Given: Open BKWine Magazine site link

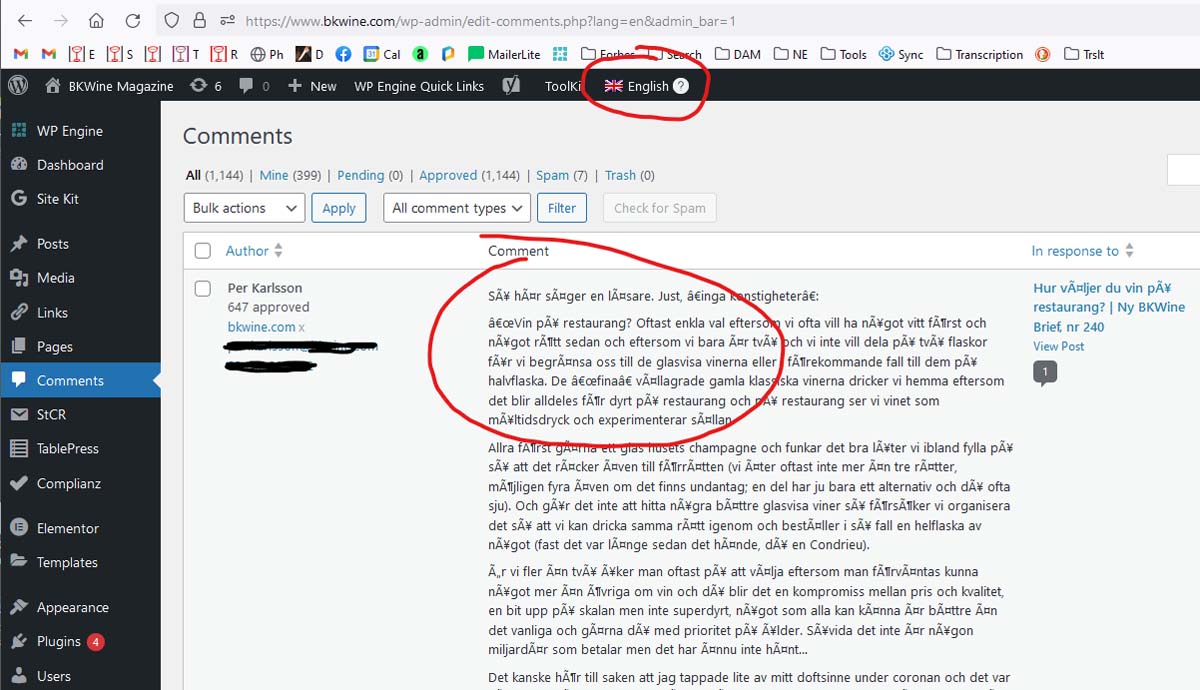Looking at the screenshot, I should tap(109, 86).
